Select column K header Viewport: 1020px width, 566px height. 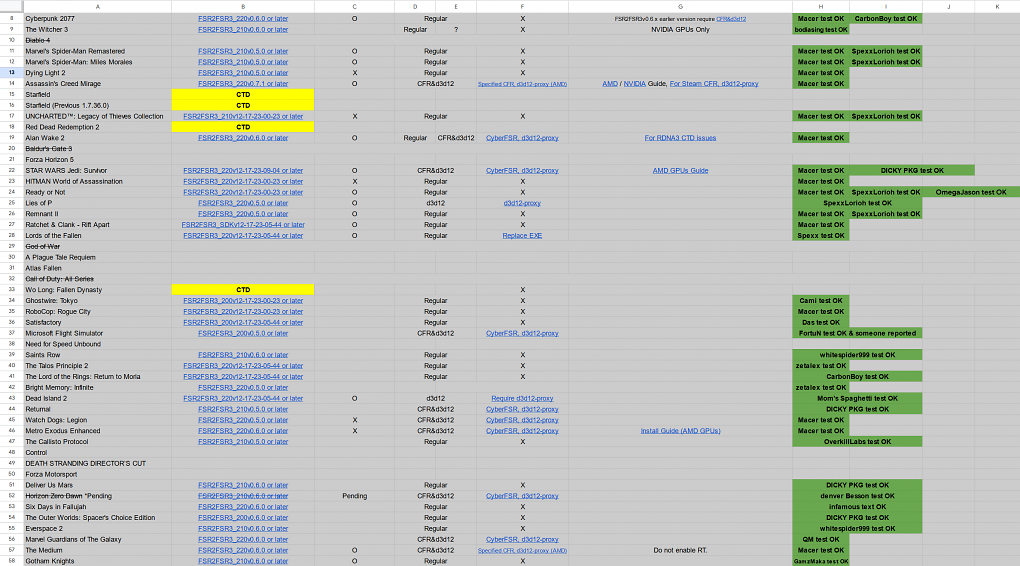[997, 7]
